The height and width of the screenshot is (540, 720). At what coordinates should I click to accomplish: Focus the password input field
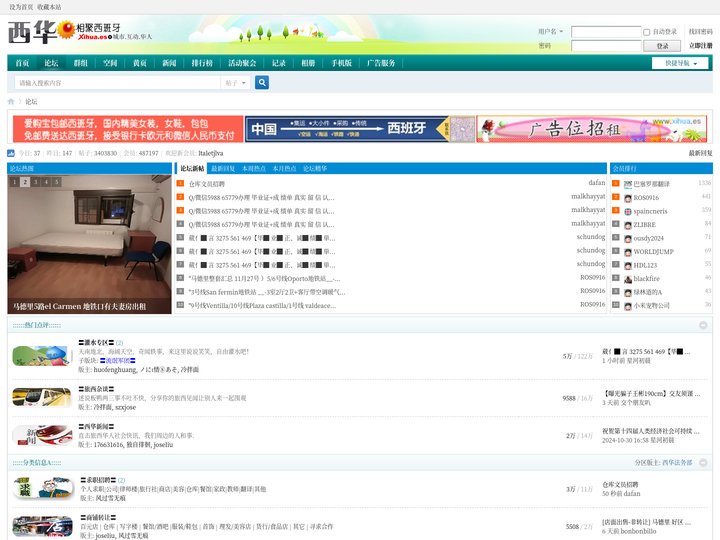pyautogui.click(x=606, y=46)
